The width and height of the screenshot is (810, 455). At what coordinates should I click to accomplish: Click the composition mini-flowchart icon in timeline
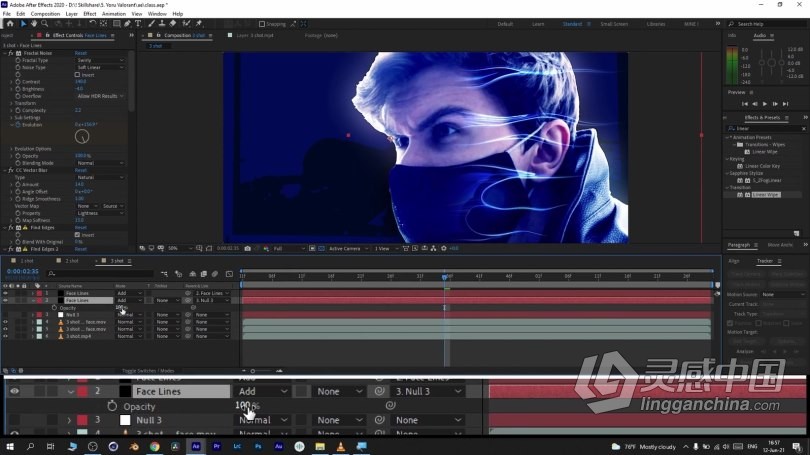164,274
